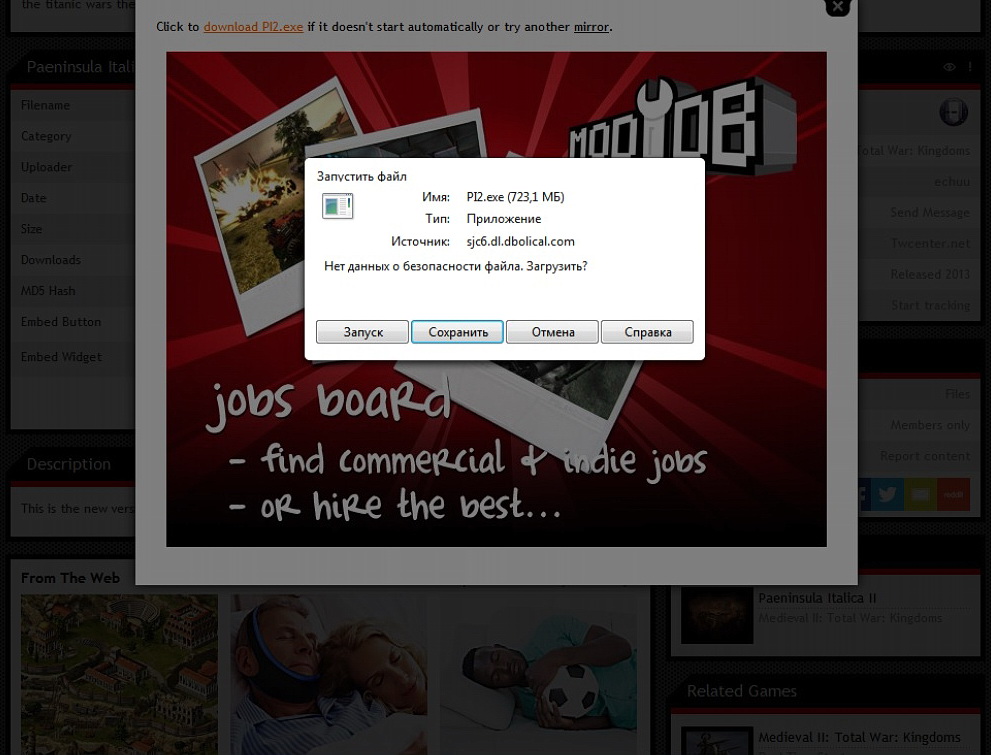
Task: Click the yellow email share icon
Action: pos(921,494)
